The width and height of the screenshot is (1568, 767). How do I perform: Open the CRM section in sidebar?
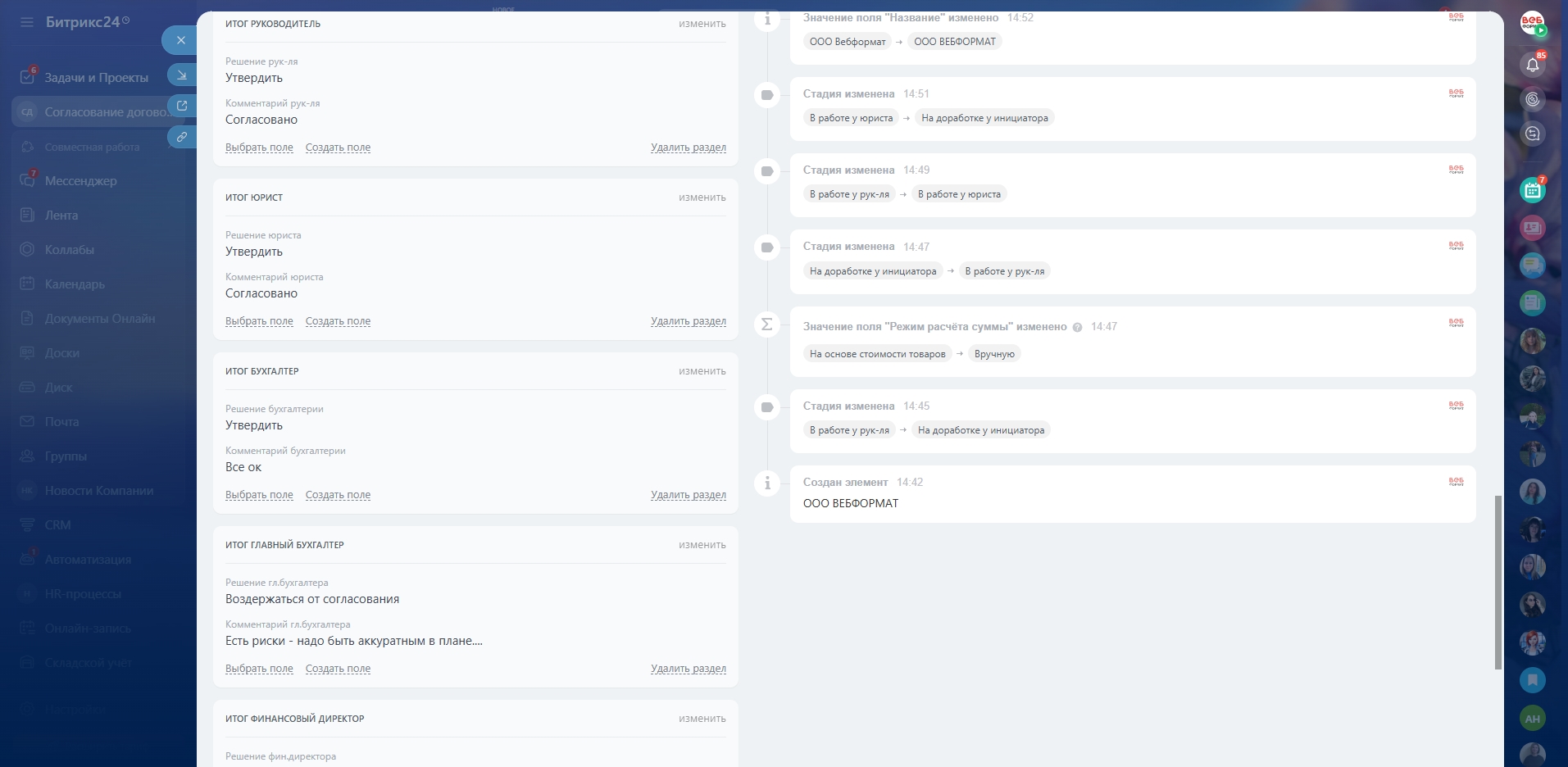(x=57, y=525)
